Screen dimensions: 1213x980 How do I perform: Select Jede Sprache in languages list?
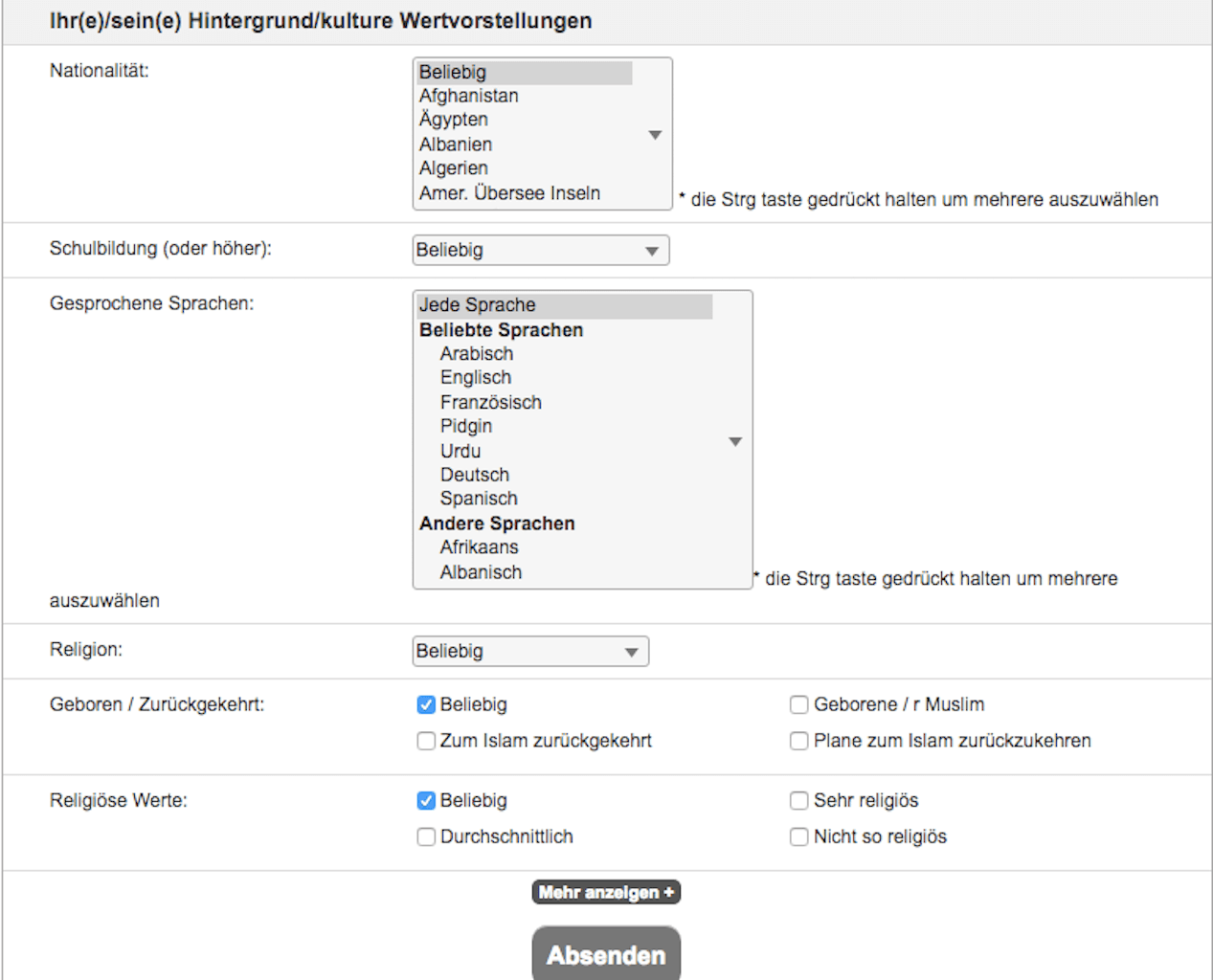[x=565, y=305]
